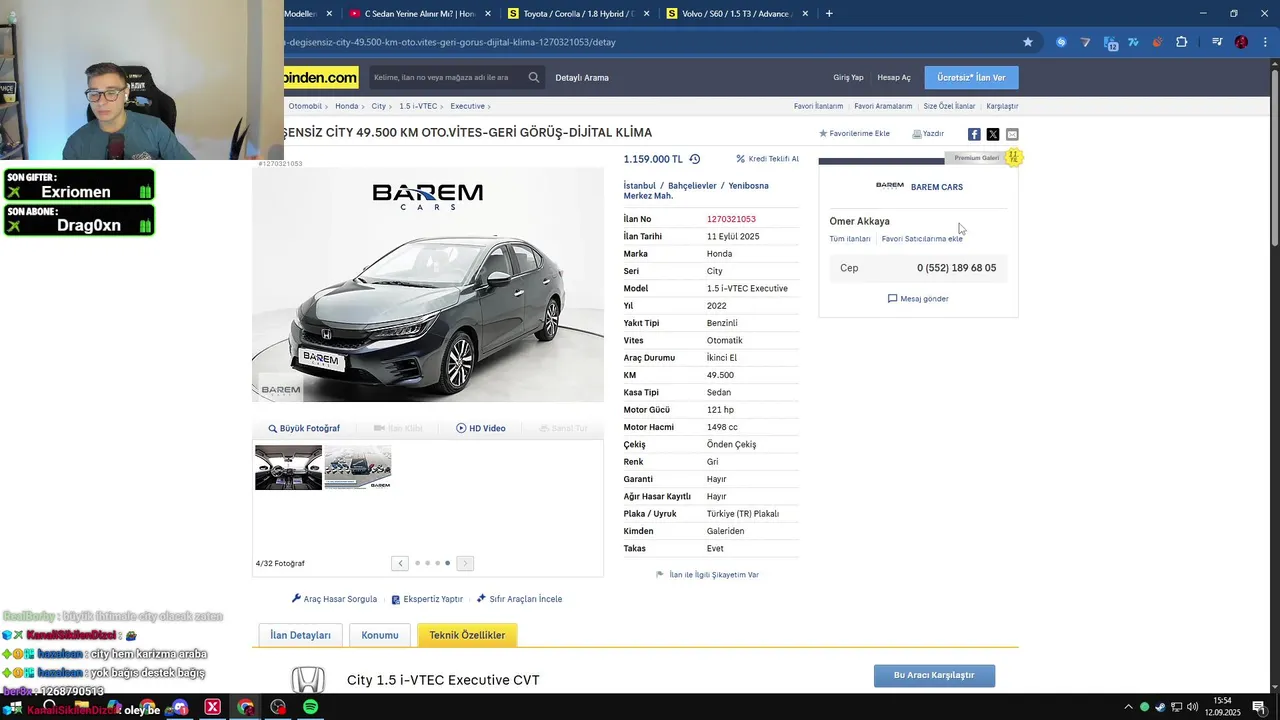Add listing via Favorilerime Ekle
Screen dimensions: 1280x720
(854, 133)
